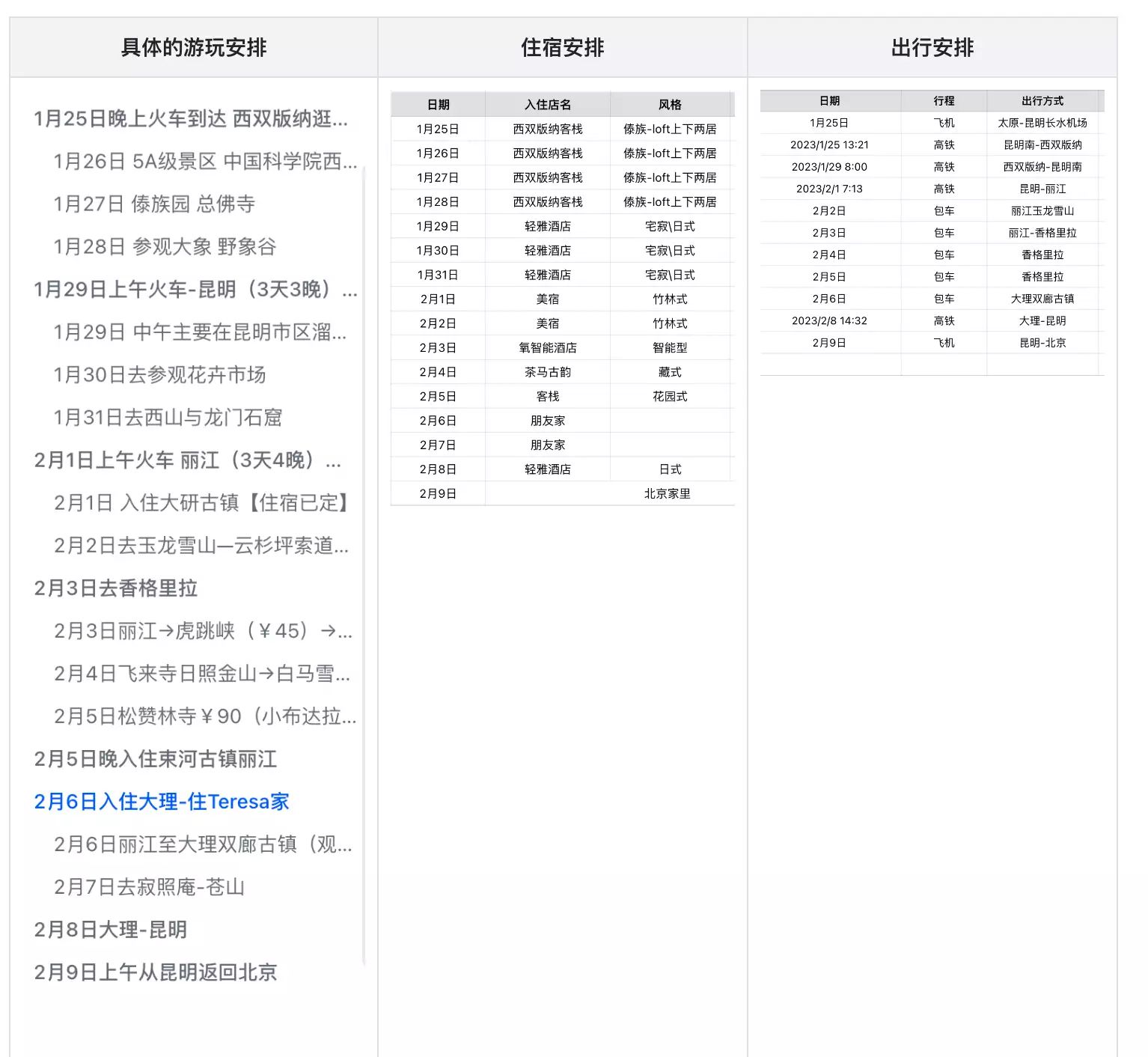
Task: Select outline entry 1月26日 5A级景区 中国科学院西
Action: tap(205, 162)
